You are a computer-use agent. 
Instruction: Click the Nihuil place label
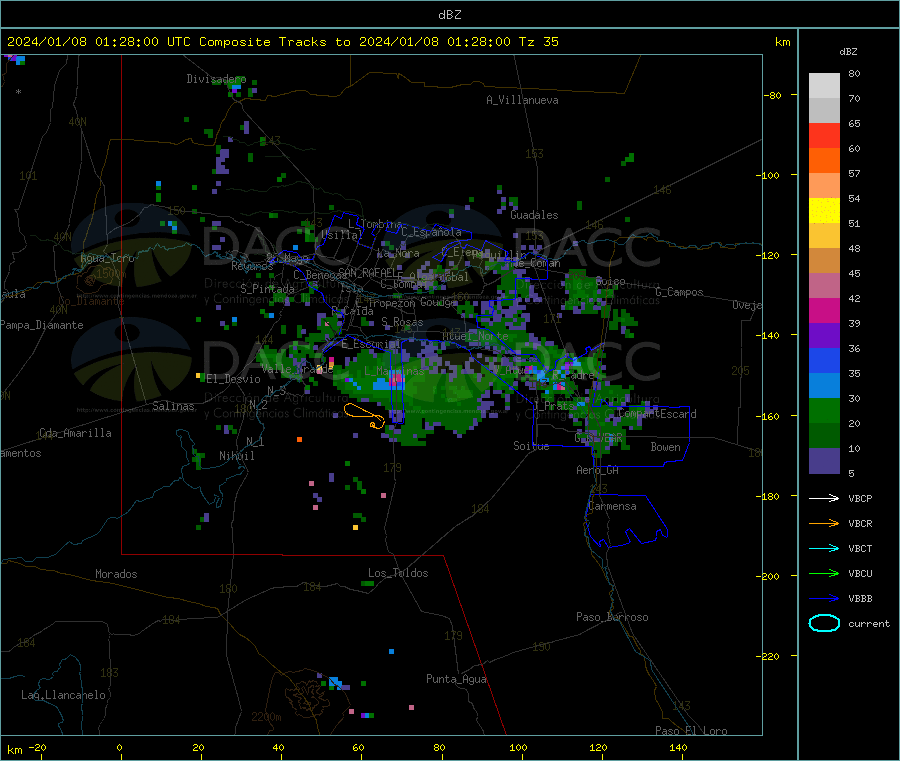click(236, 456)
